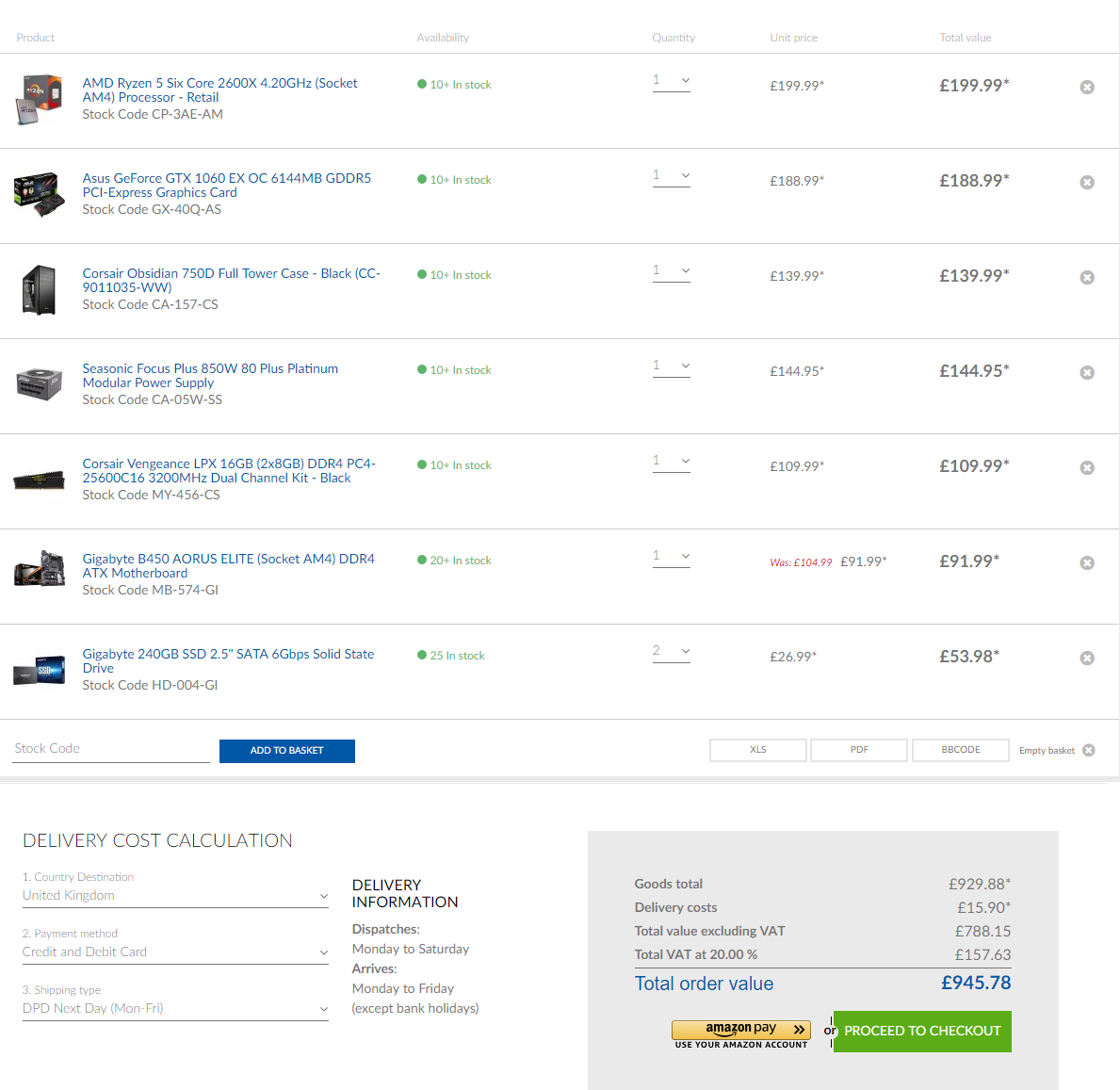Click Stock Code MY-456-CS text
The width and height of the screenshot is (1120, 1090).
(x=151, y=495)
